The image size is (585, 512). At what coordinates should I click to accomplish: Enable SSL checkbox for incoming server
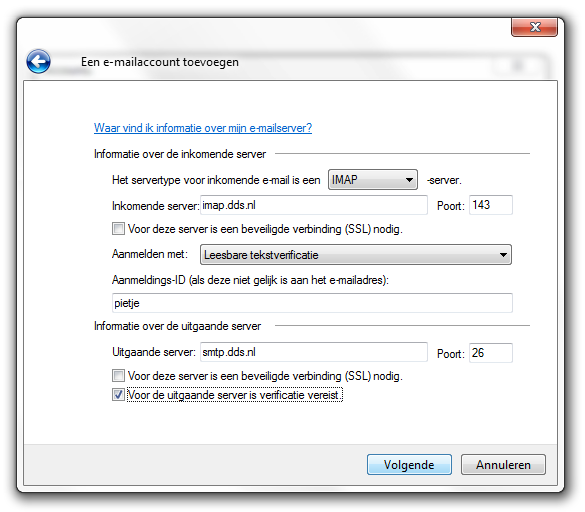pos(118,228)
